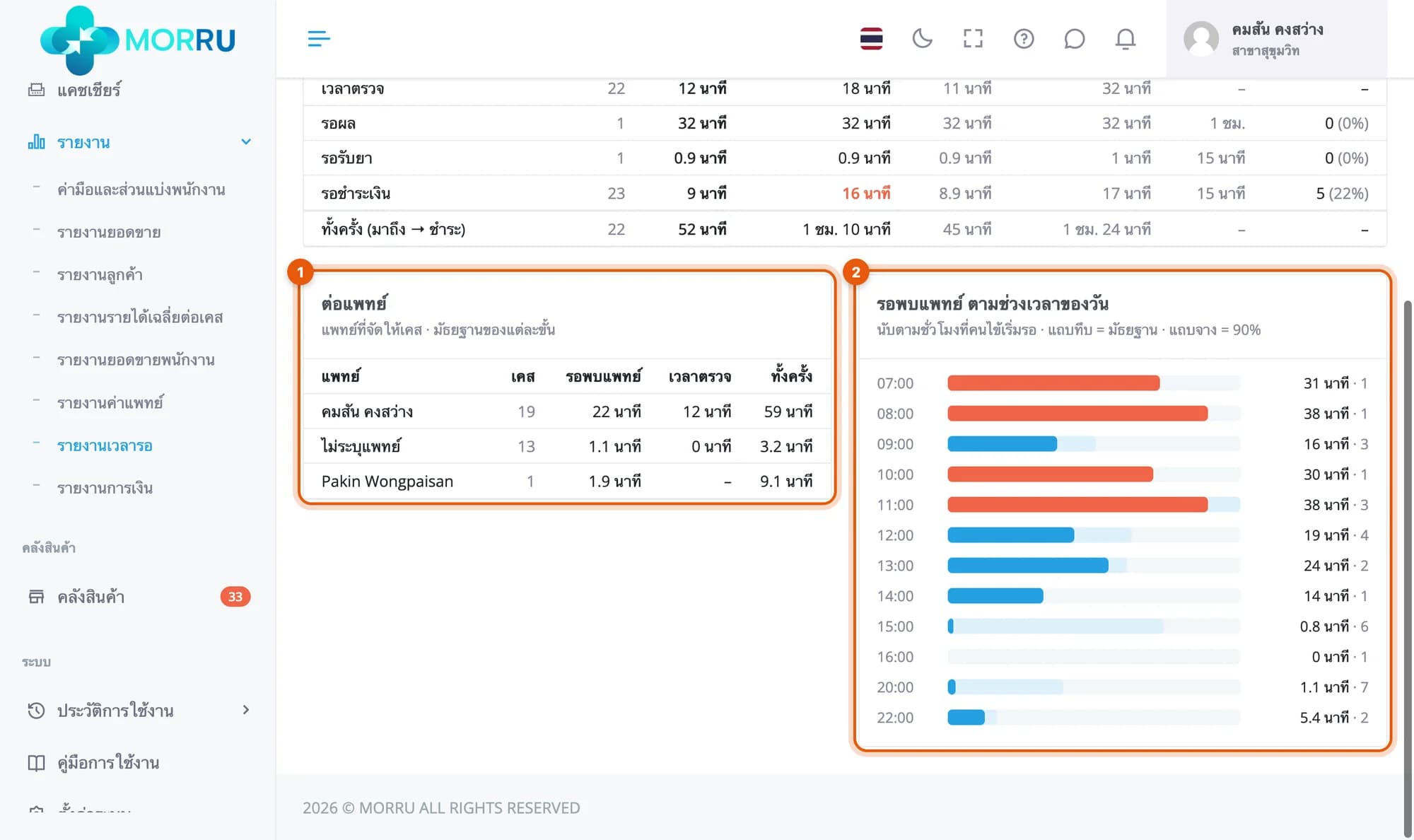
Task: Open the notifications bell
Action: tap(1126, 39)
